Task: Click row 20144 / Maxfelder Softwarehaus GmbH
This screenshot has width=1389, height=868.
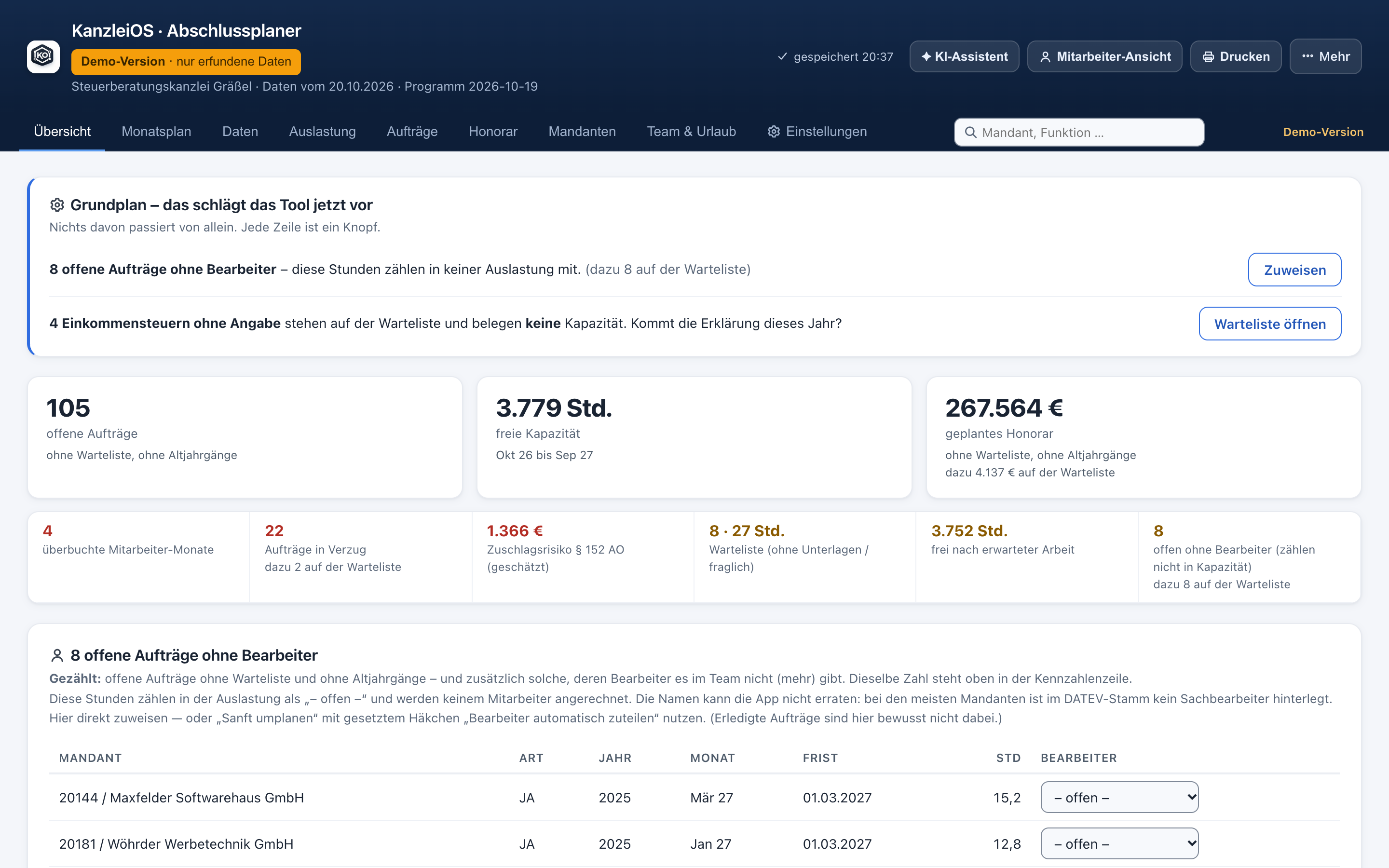Action: pyautogui.click(x=694, y=798)
